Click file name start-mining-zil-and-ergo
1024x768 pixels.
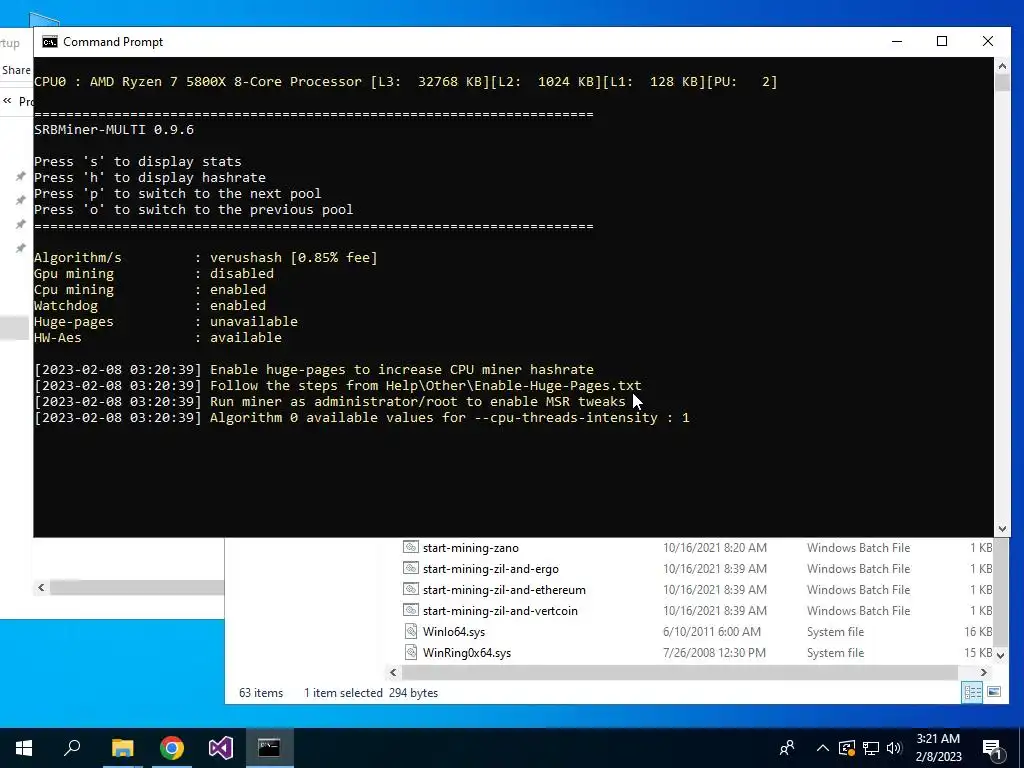click(x=490, y=569)
